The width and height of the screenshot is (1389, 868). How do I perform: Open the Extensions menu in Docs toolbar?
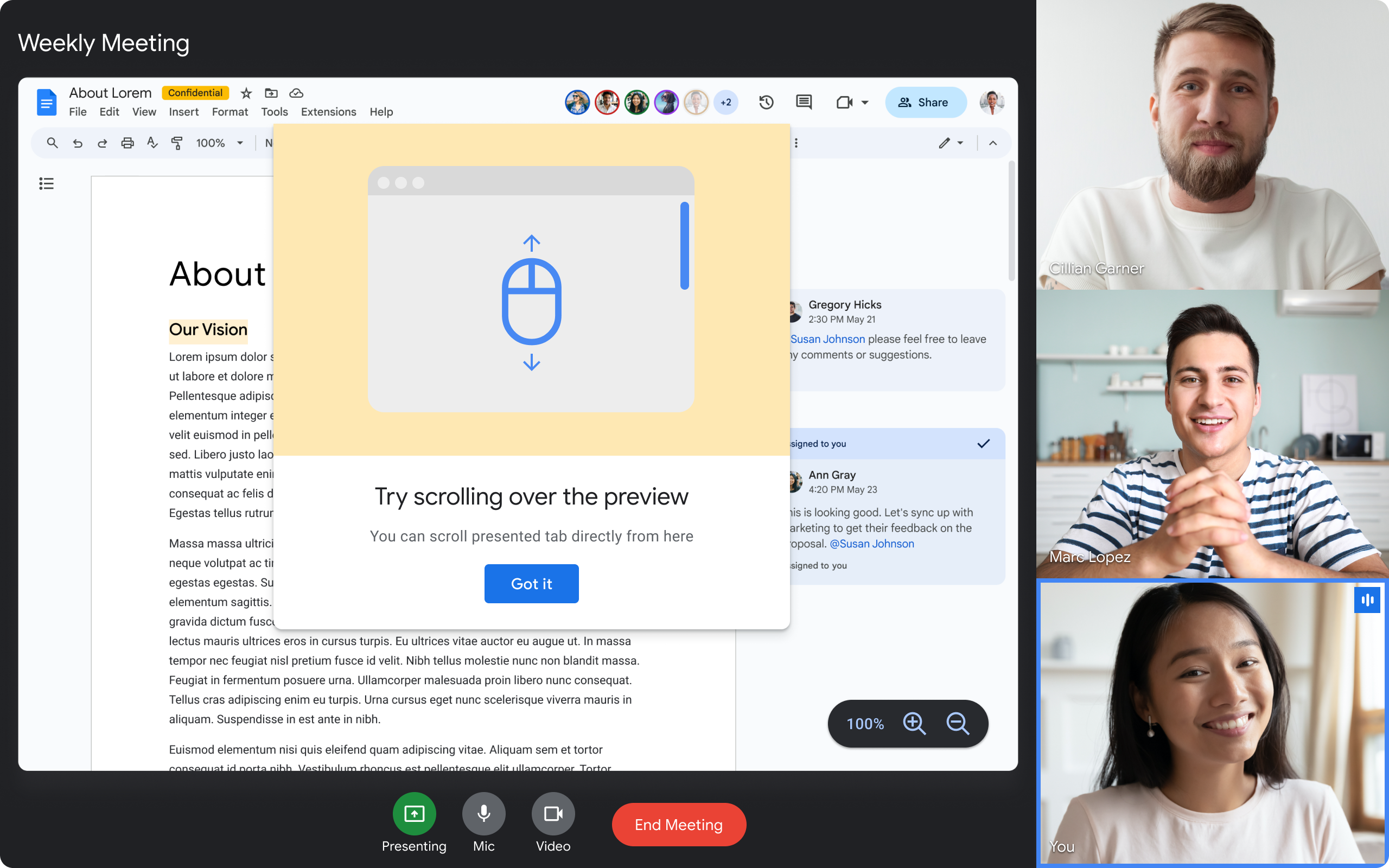[x=328, y=112]
